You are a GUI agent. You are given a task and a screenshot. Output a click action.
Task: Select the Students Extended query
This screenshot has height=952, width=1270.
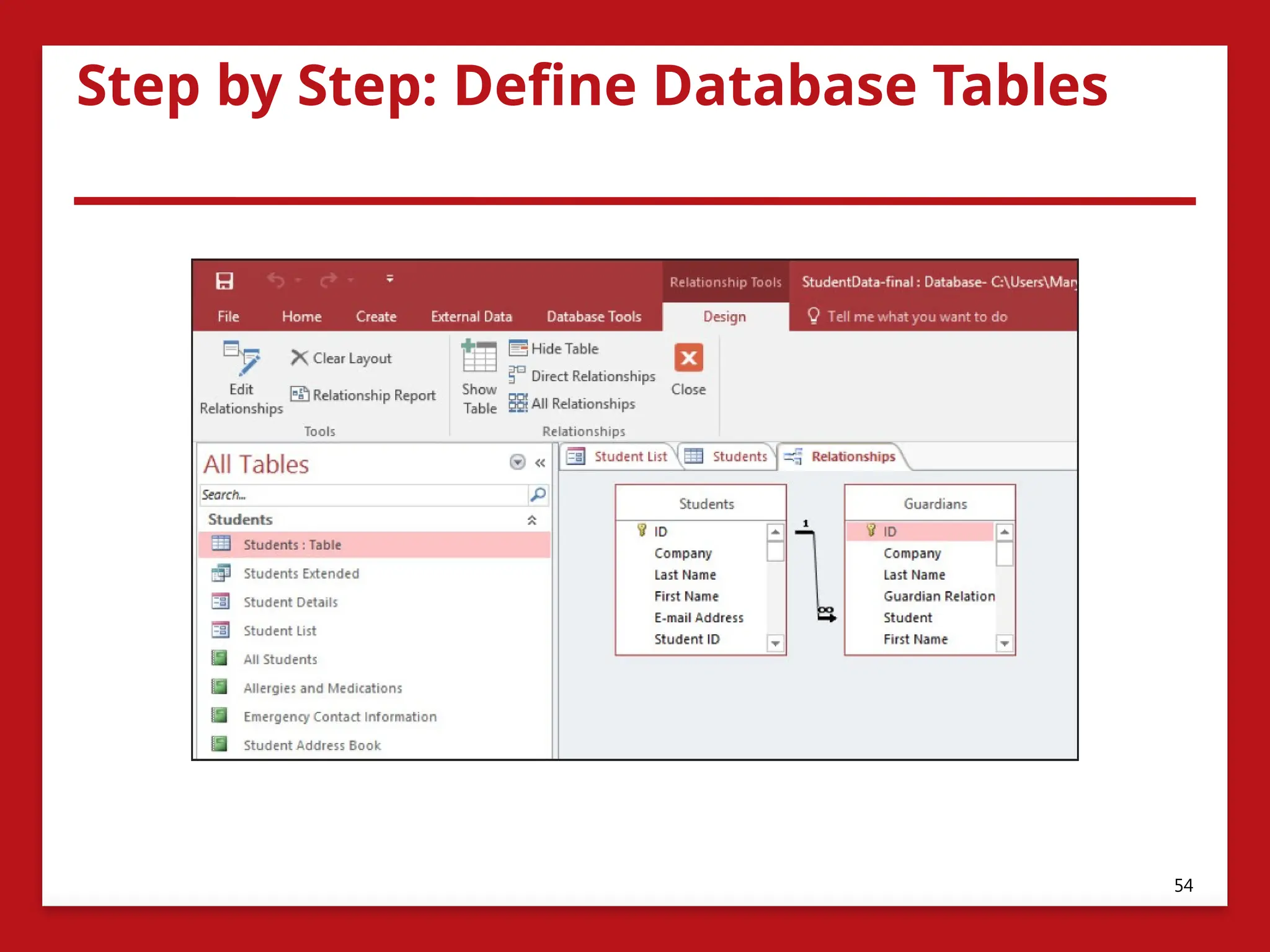(x=301, y=573)
